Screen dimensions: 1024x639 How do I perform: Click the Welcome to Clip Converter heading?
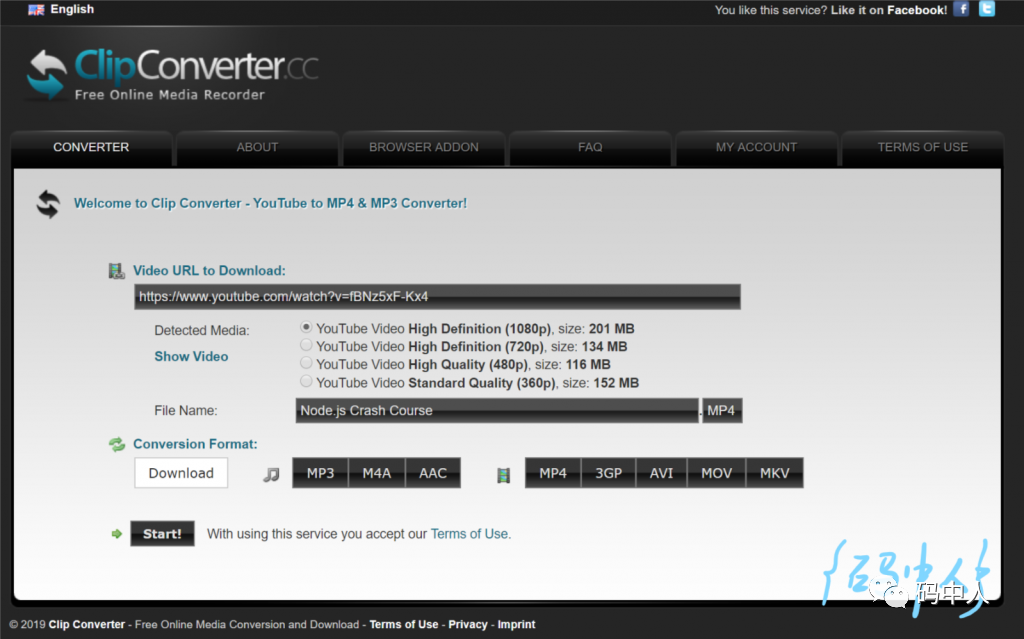(270, 203)
